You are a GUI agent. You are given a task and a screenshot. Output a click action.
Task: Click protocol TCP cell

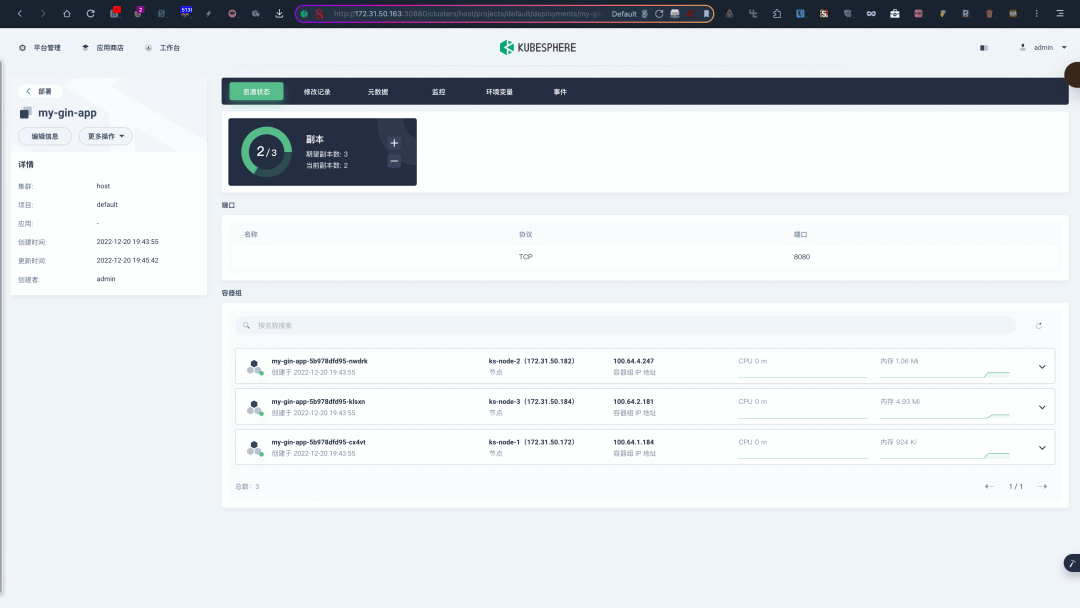[526, 257]
